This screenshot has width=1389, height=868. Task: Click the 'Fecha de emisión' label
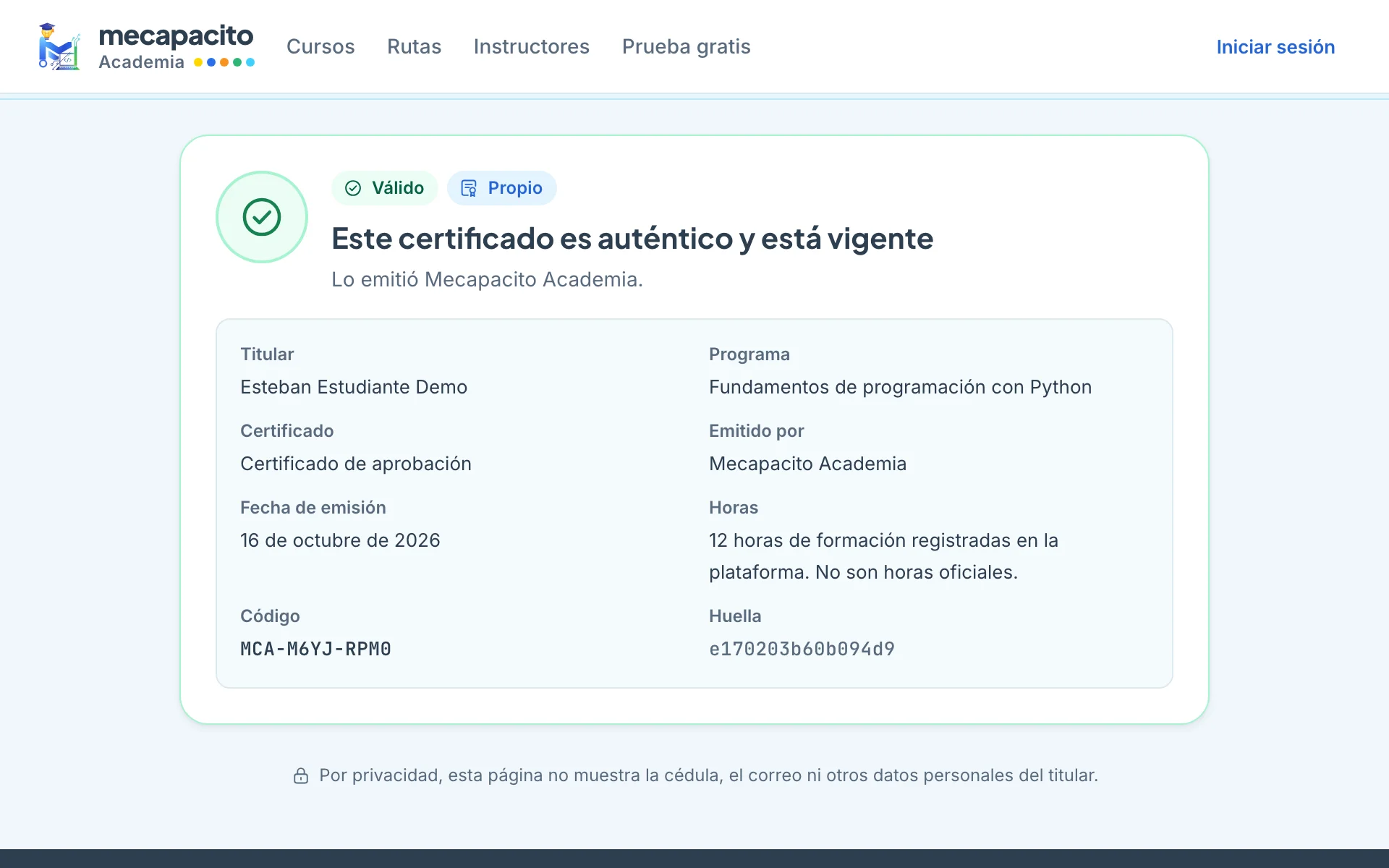313,508
